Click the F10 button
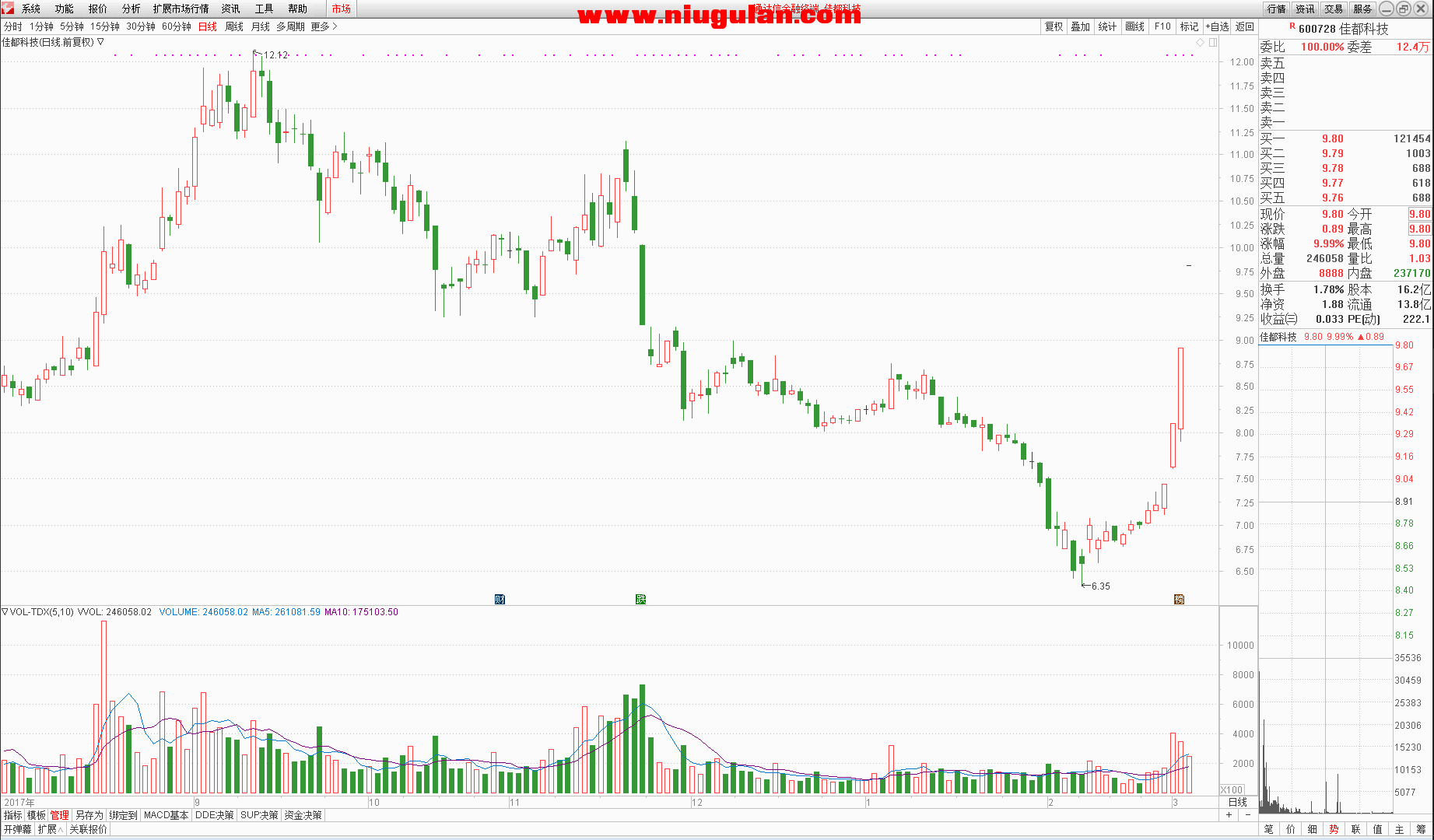1434x840 pixels. point(1162,26)
